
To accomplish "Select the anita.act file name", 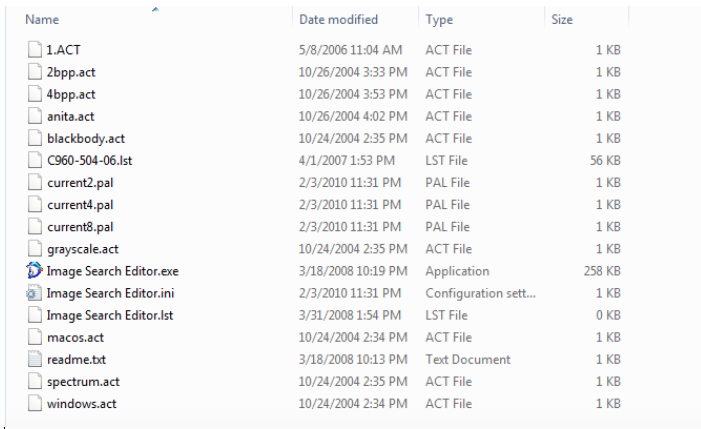I will click(71, 117).
